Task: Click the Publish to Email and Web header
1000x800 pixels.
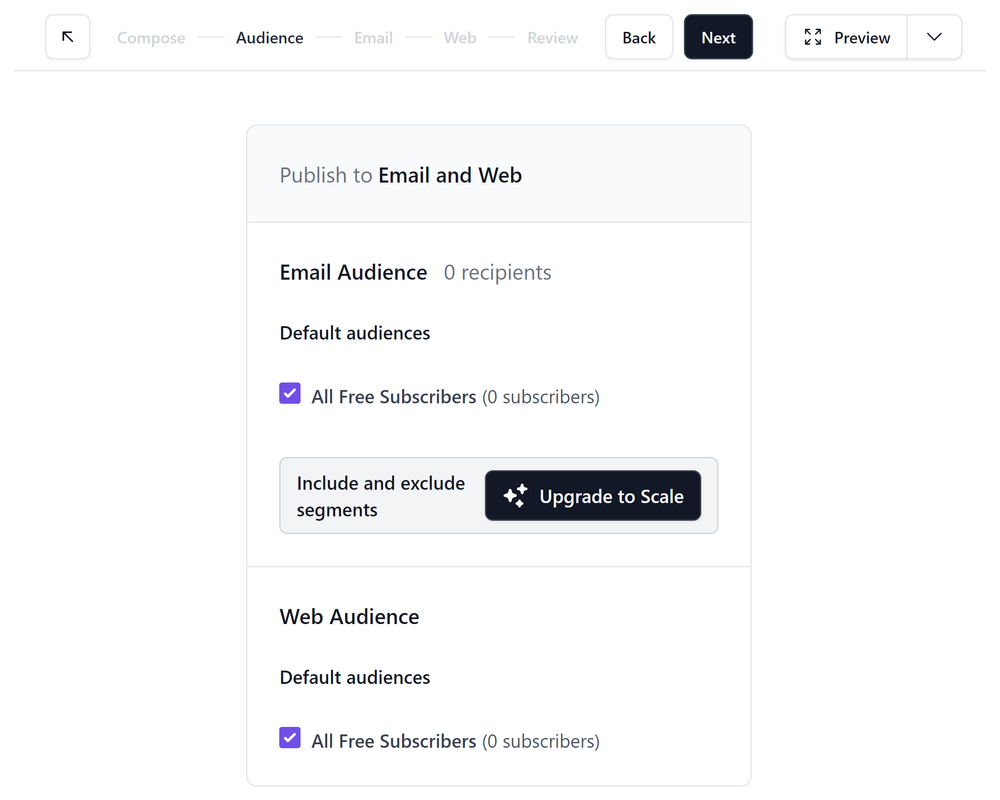Action: point(400,174)
